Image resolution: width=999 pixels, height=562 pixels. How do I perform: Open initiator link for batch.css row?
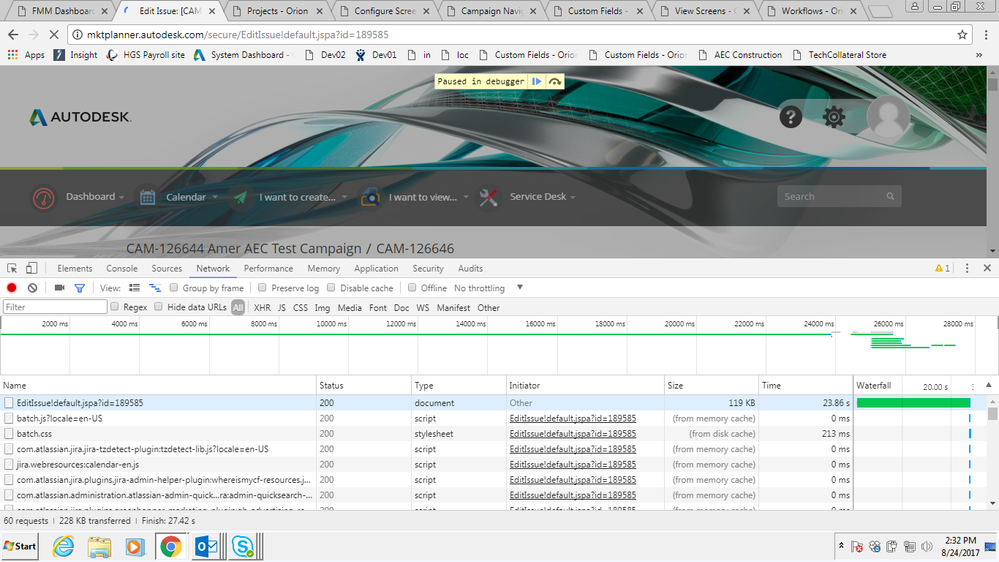pos(572,433)
